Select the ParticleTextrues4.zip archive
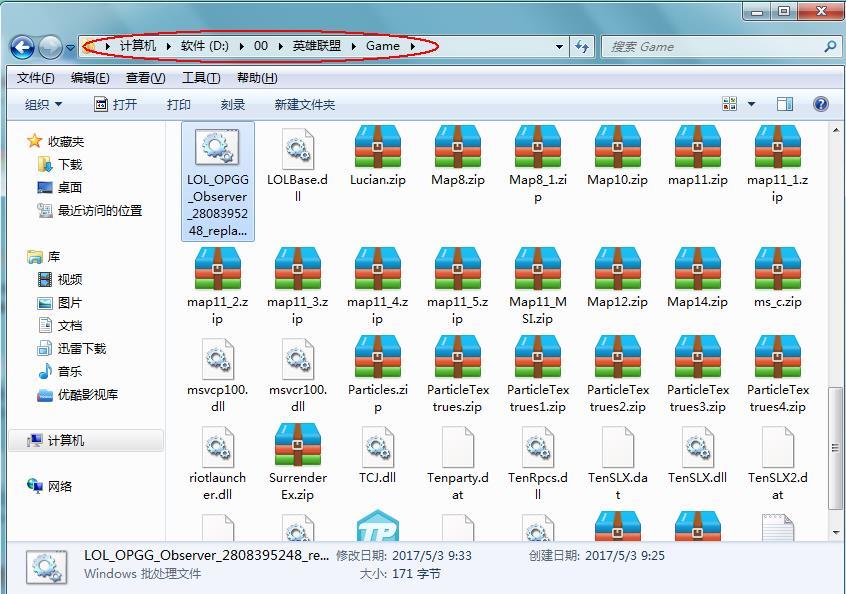The width and height of the screenshot is (846, 594). (x=777, y=375)
